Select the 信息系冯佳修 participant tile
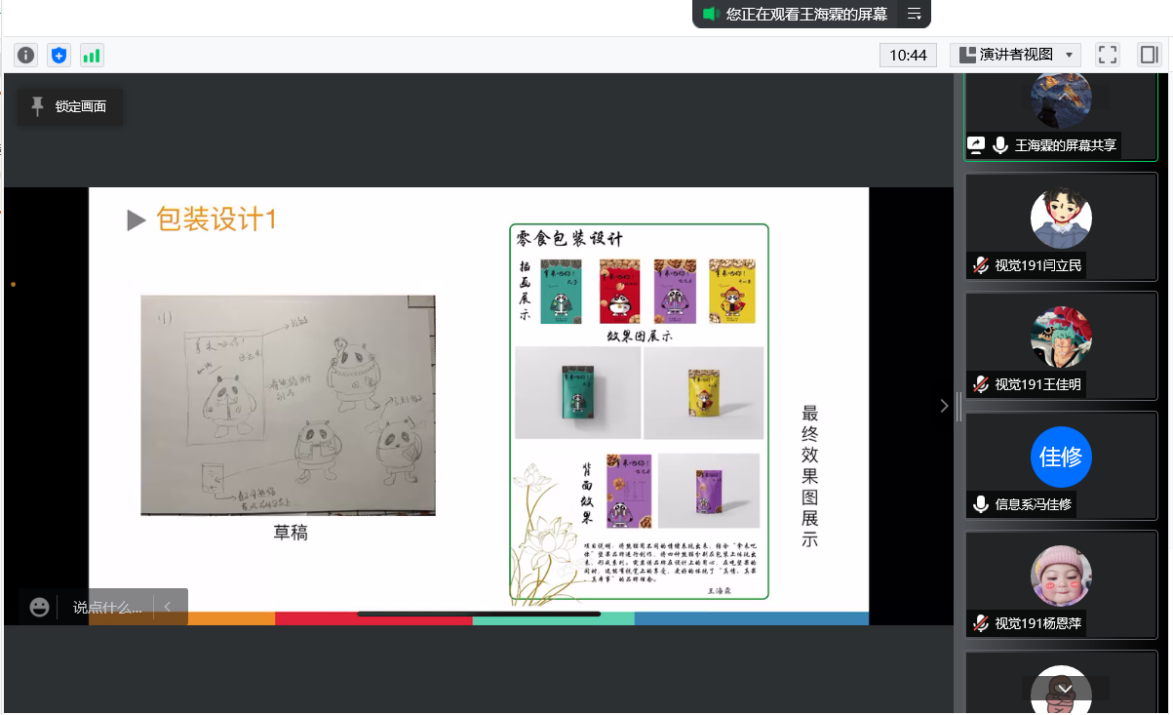This screenshot has width=1173, height=715. [1060, 465]
